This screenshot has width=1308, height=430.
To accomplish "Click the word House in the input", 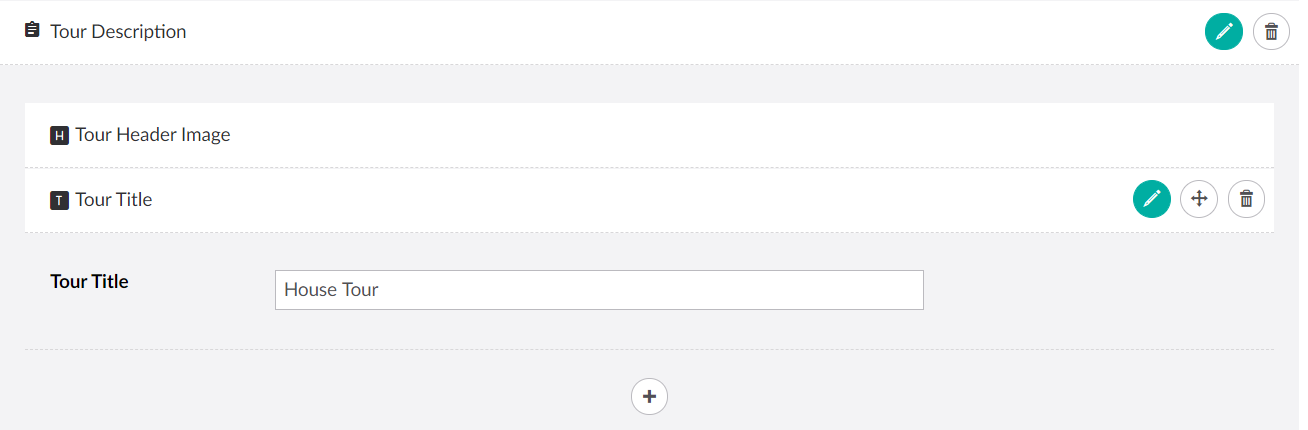I will pyautogui.click(x=308, y=290).
